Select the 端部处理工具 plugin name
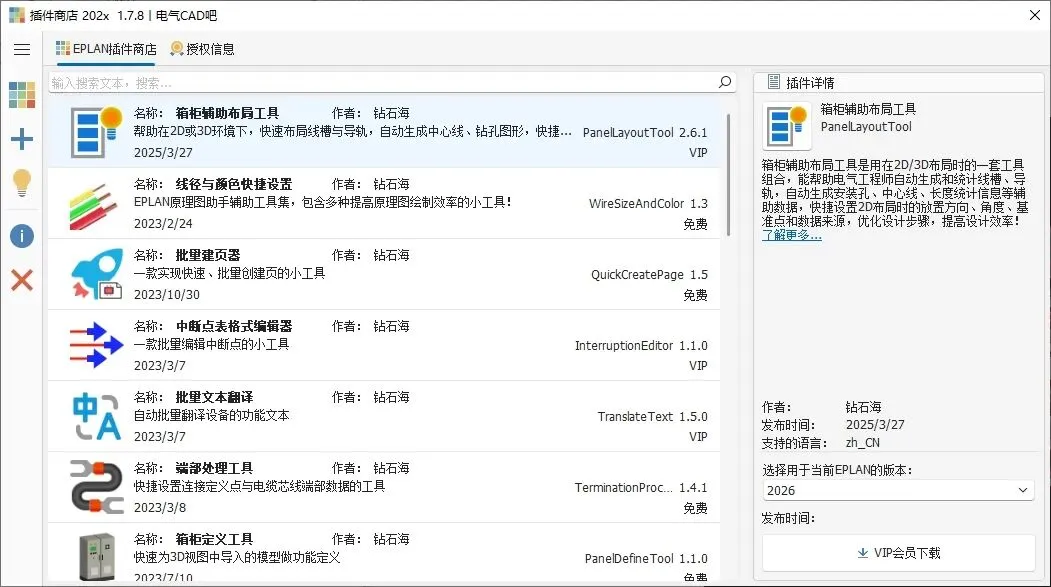 [x=214, y=468]
